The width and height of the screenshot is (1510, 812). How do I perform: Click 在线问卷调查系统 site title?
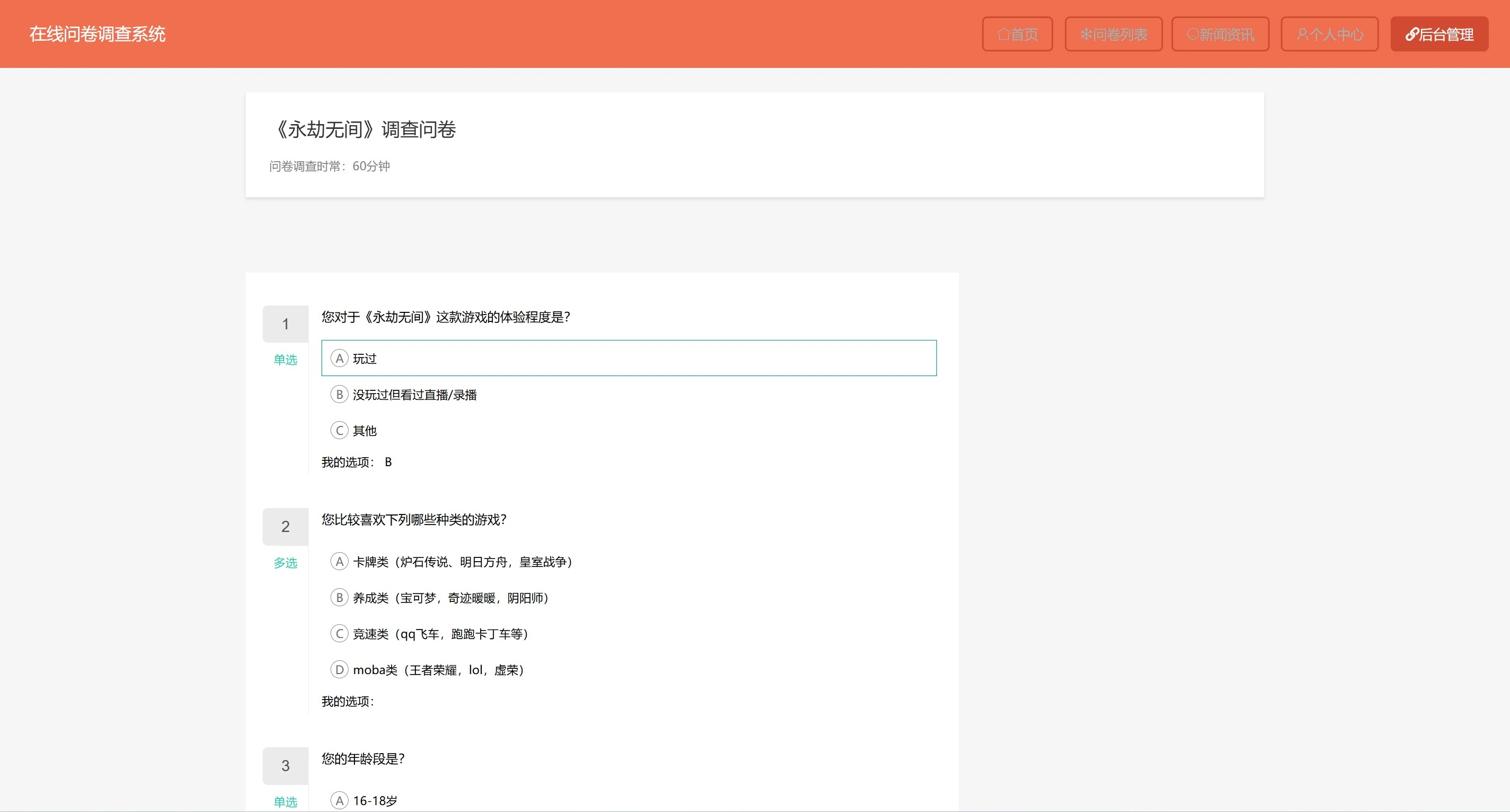(x=97, y=34)
